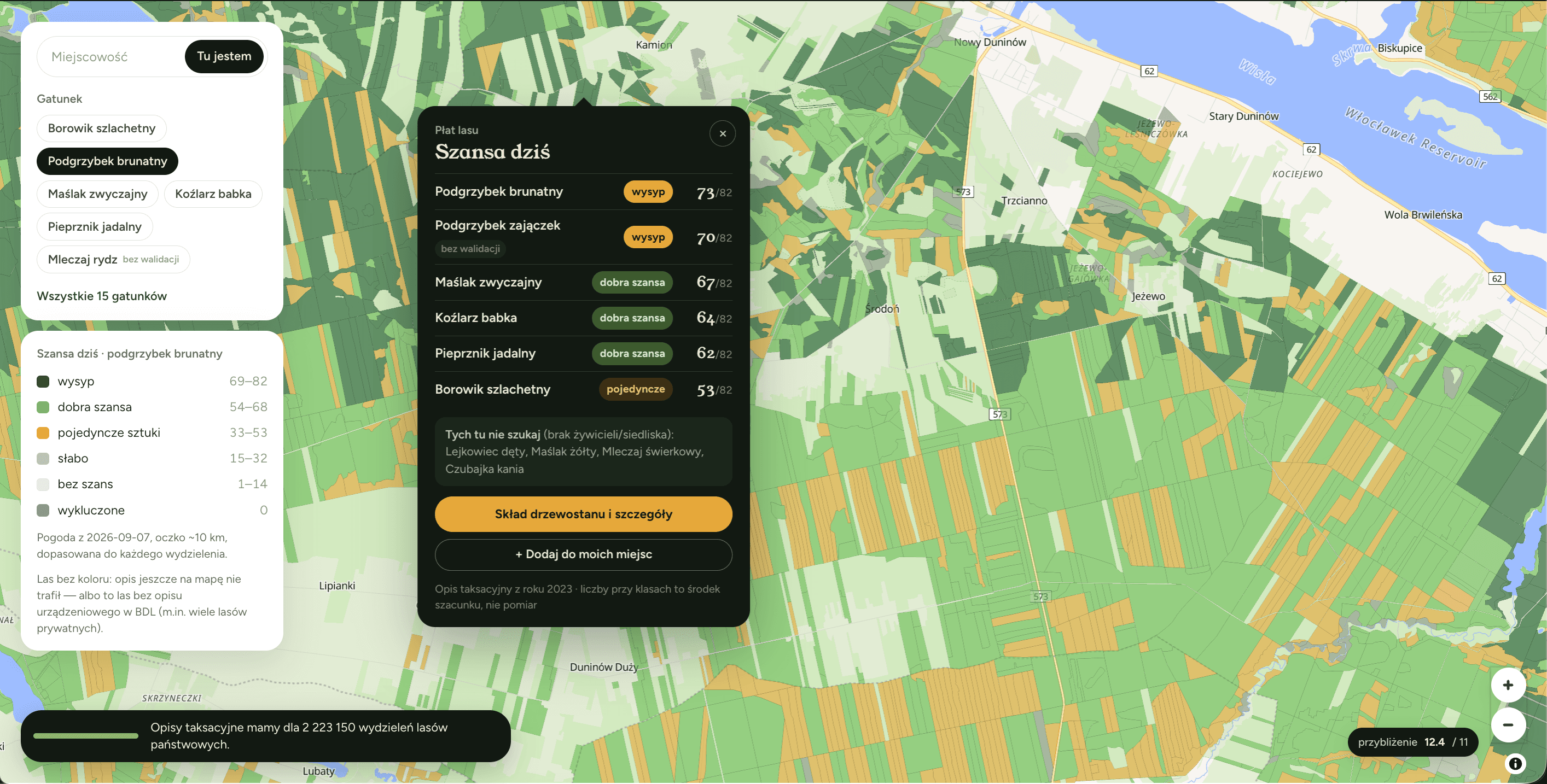Toggle Podgrzybek brunatny species chip

(108, 161)
